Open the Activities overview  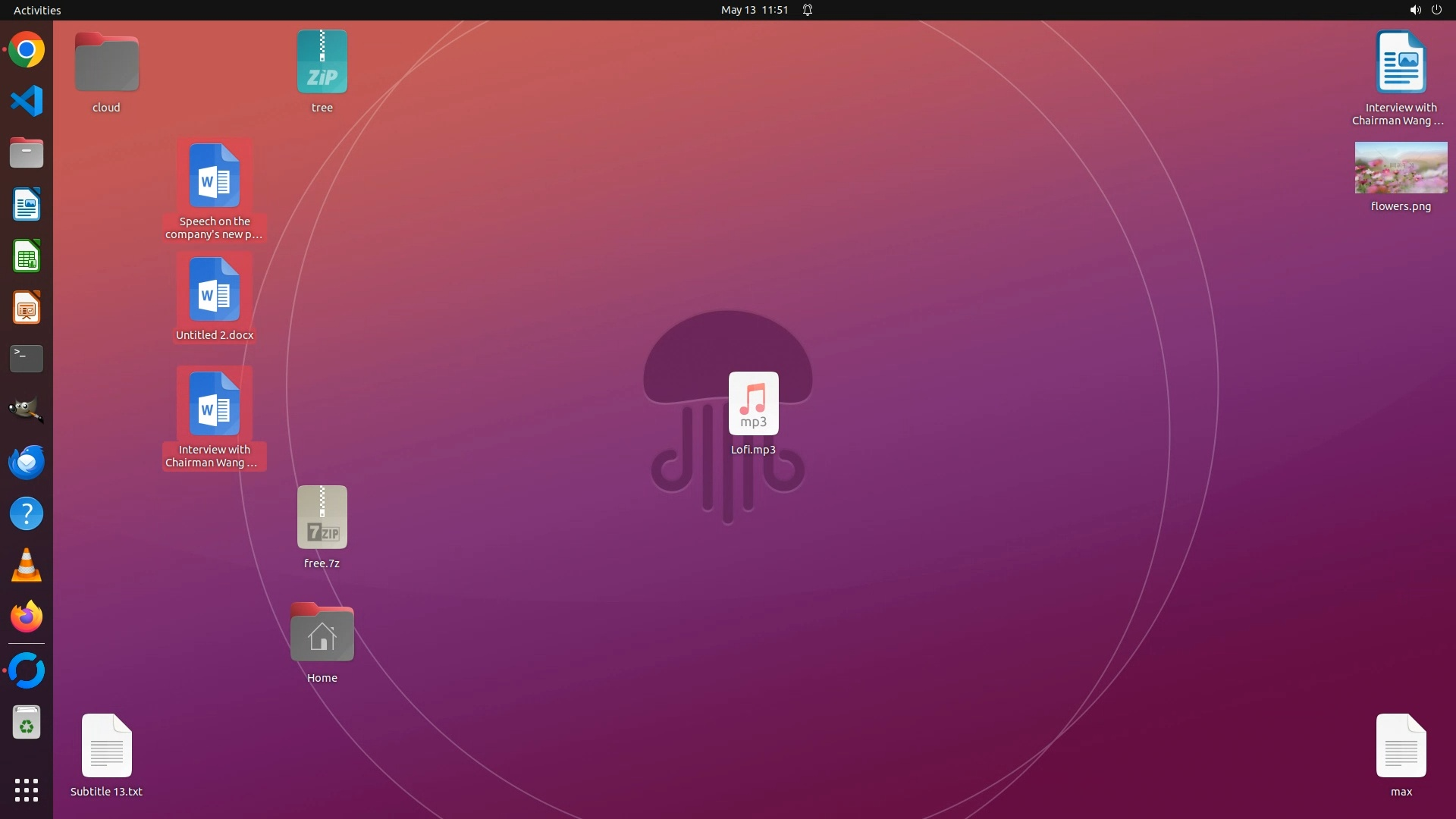[x=37, y=10]
